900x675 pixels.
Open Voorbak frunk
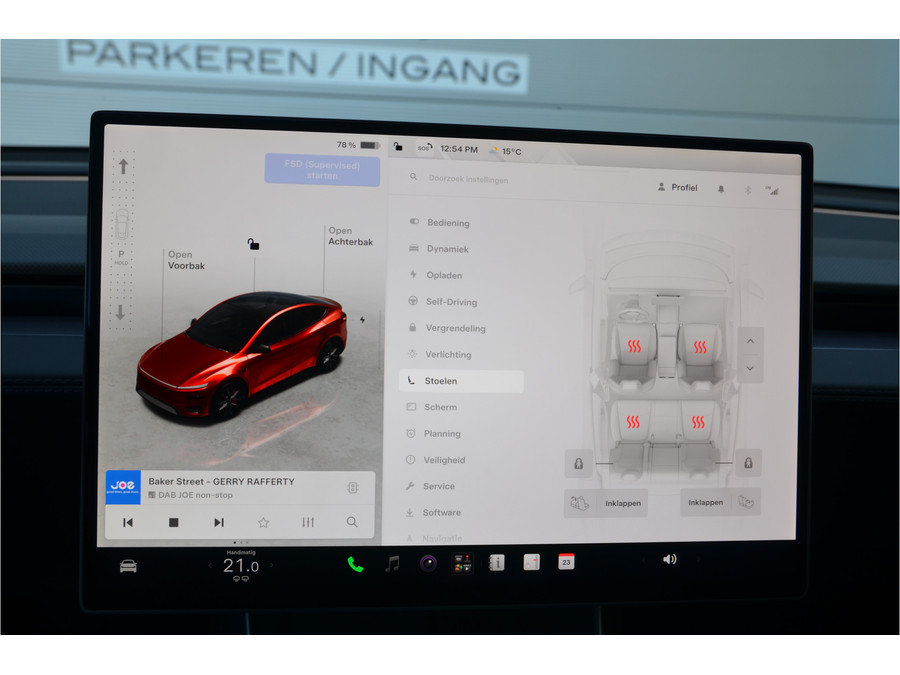click(186, 260)
